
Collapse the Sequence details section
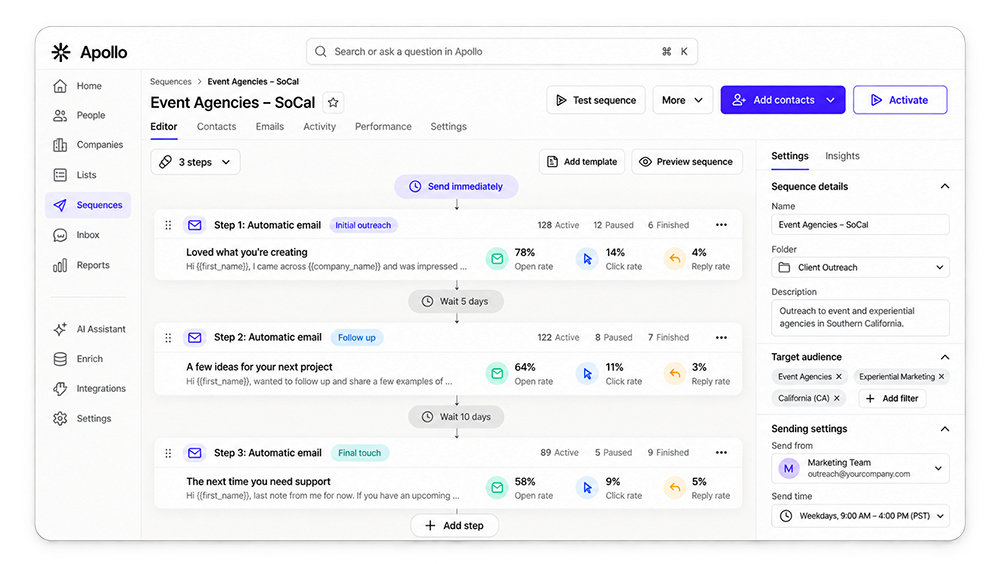(945, 186)
